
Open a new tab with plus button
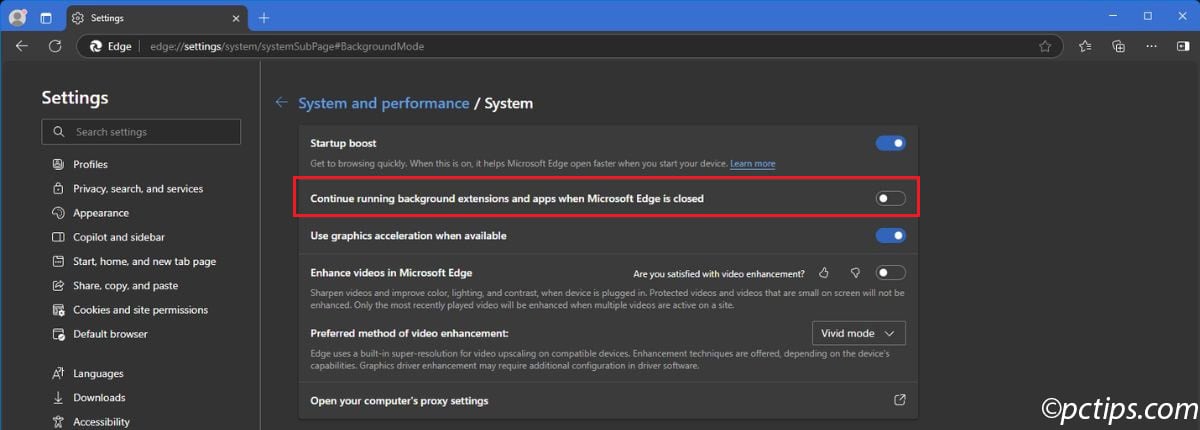(264, 18)
